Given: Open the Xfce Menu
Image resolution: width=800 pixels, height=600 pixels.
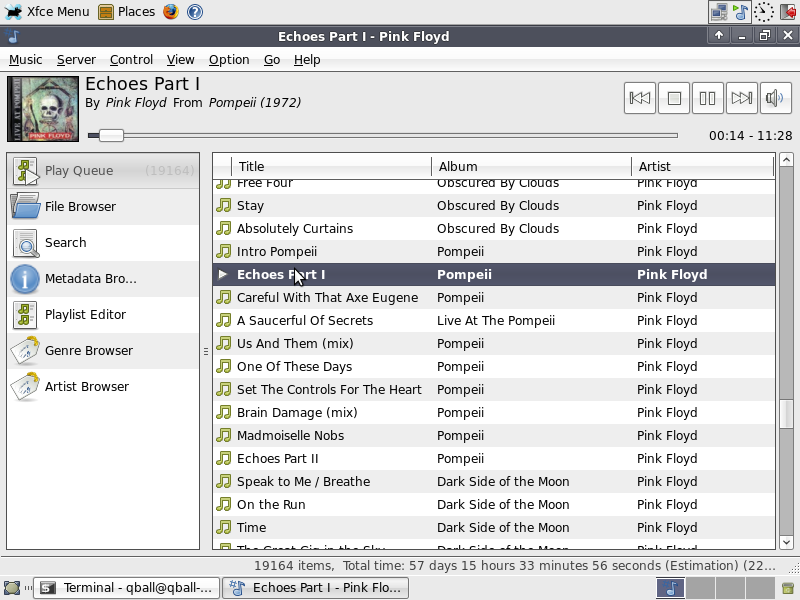Looking at the screenshot, I should click(x=47, y=11).
